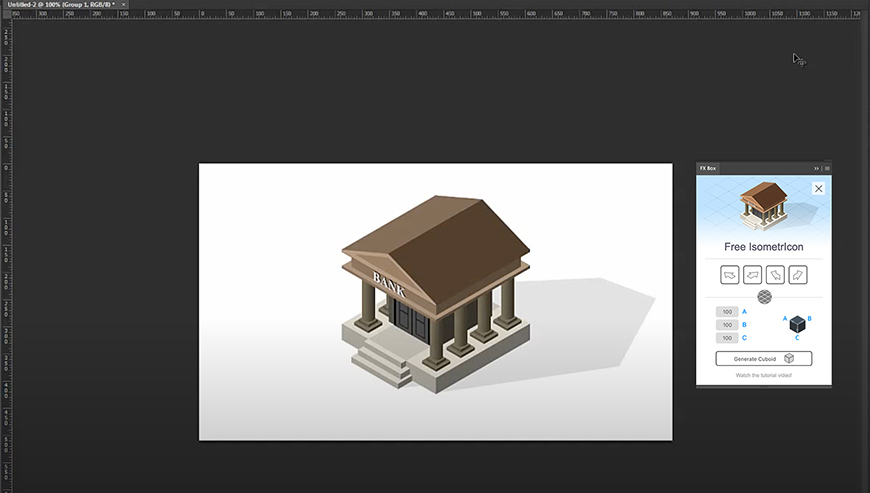Screen dimensions: 870x493
Task: Close the Untitled-2 document tab
Action: click(123, 4)
